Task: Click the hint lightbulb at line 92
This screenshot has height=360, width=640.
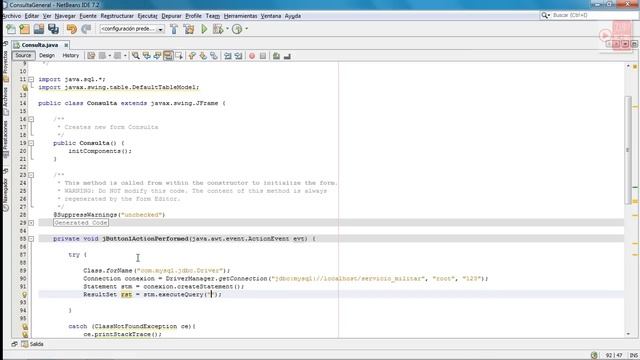Action: (x=24, y=295)
